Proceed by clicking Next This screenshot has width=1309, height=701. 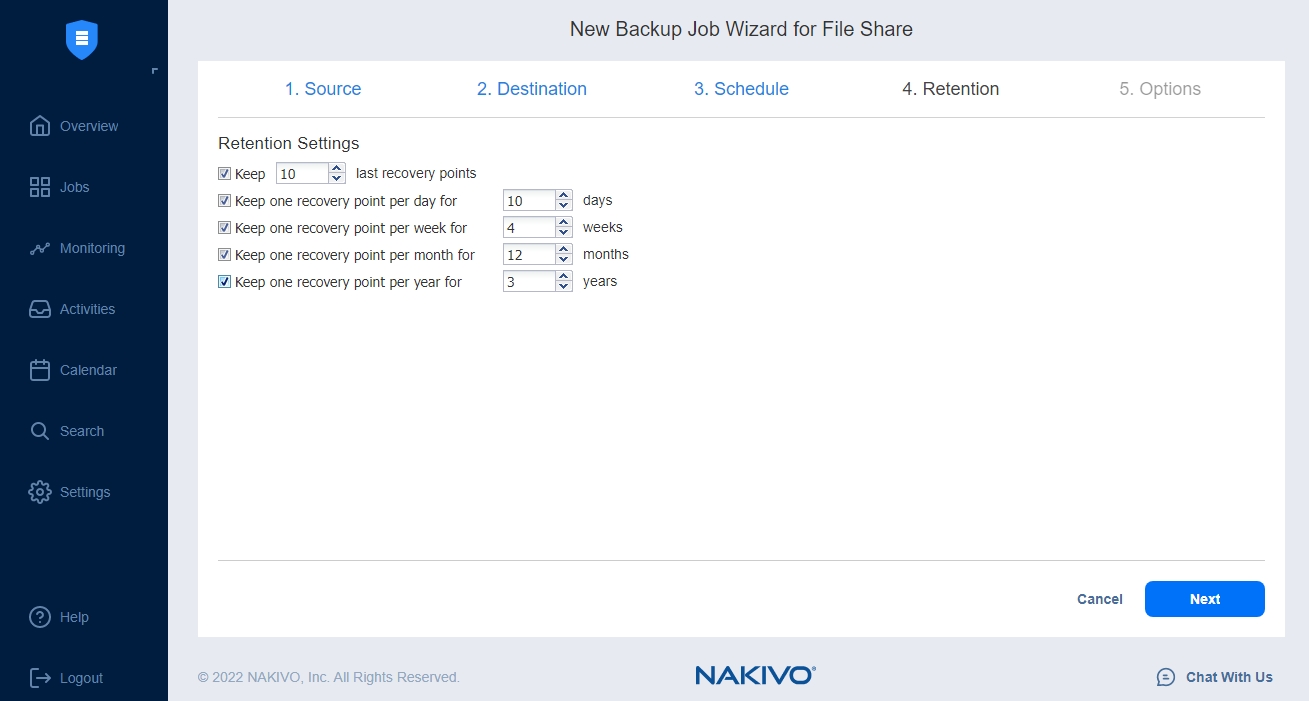[x=1204, y=599]
